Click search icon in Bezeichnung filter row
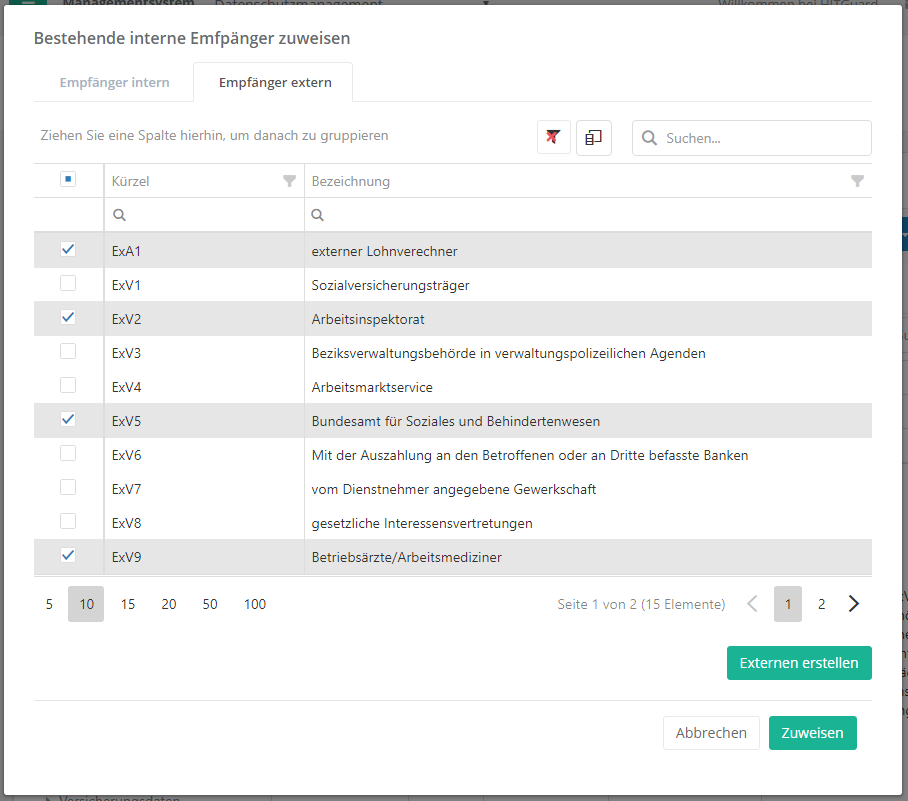The width and height of the screenshot is (908, 801). click(x=318, y=215)
